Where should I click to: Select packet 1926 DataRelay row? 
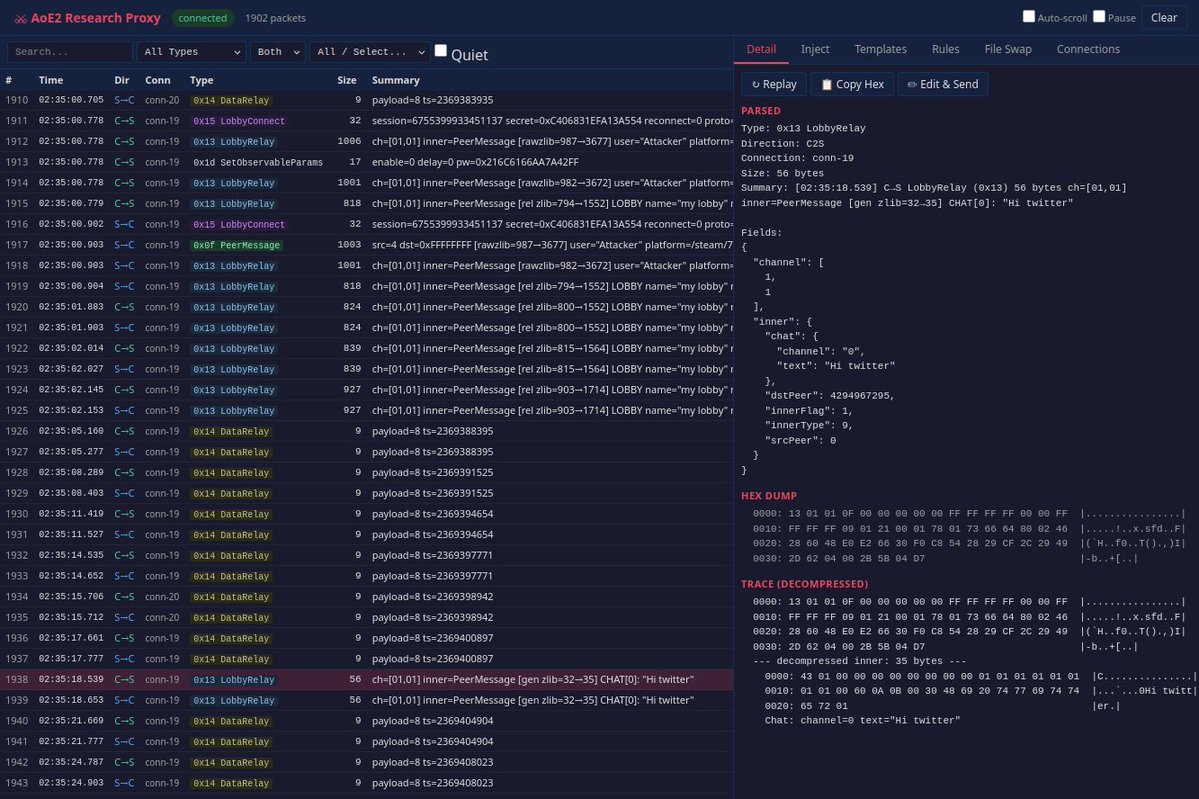click(x=367, y=431)
